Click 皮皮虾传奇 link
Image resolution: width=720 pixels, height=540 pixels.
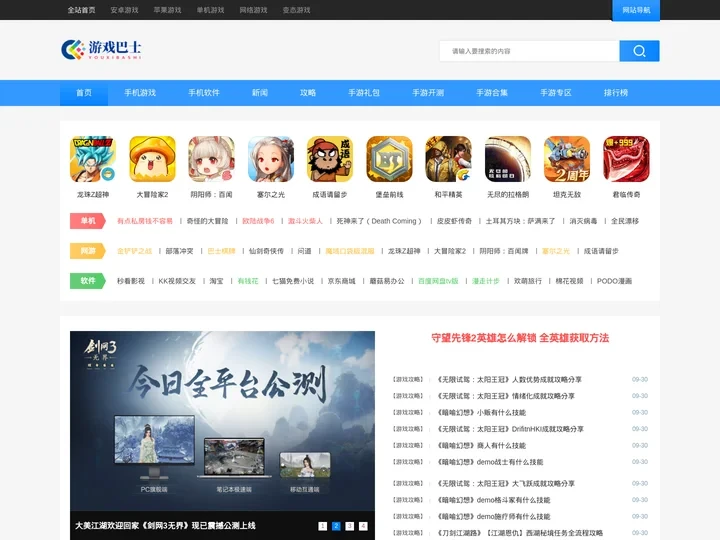click(454, 221)
